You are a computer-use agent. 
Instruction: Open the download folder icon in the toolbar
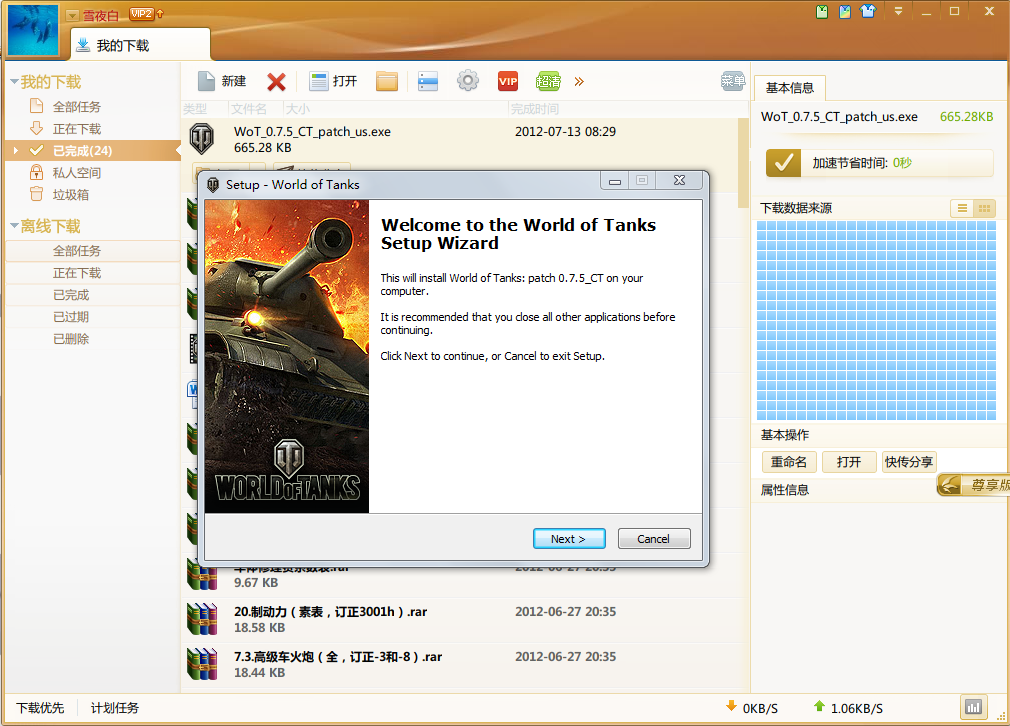coord(386,81)
